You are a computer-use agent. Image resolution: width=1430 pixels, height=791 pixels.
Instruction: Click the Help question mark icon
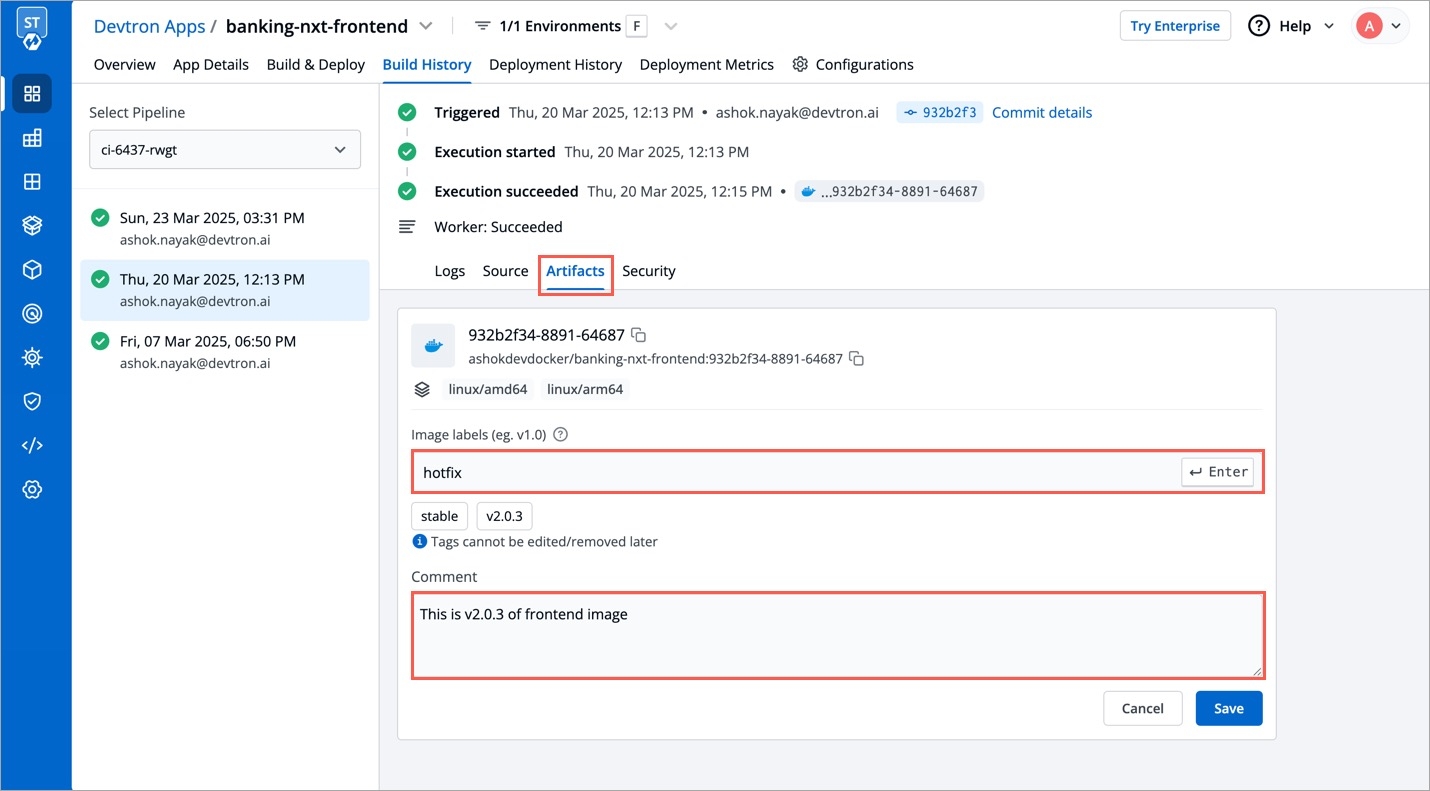(x=1259, y=26)
